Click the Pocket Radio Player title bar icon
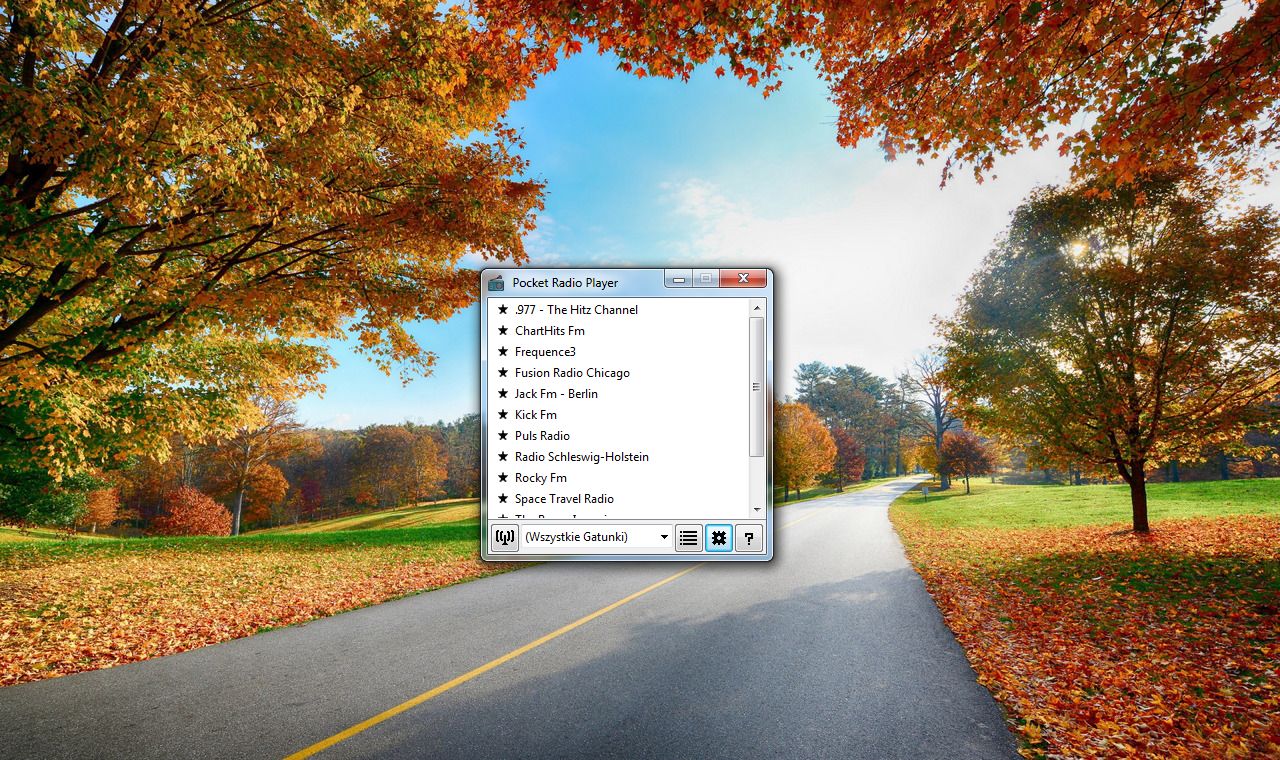The height and width of the screenshot is (760, 1280). click(x=496, y=283)
